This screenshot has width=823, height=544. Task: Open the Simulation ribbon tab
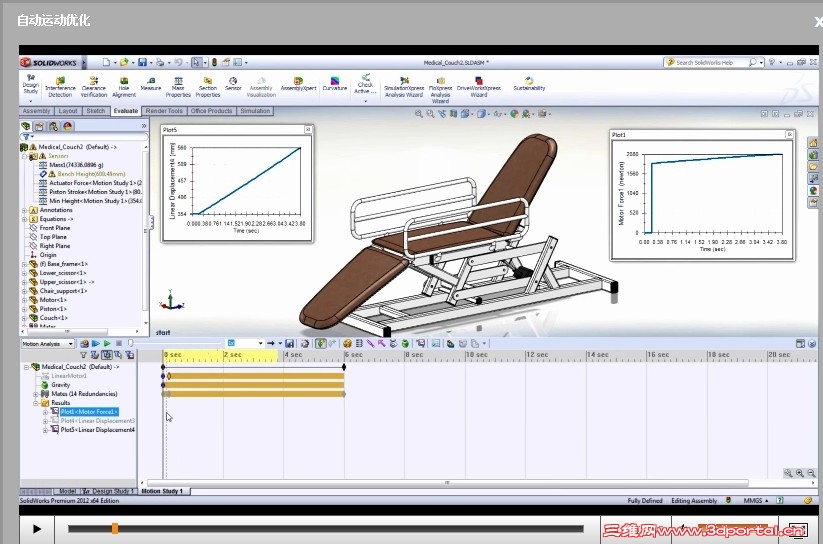255,111
